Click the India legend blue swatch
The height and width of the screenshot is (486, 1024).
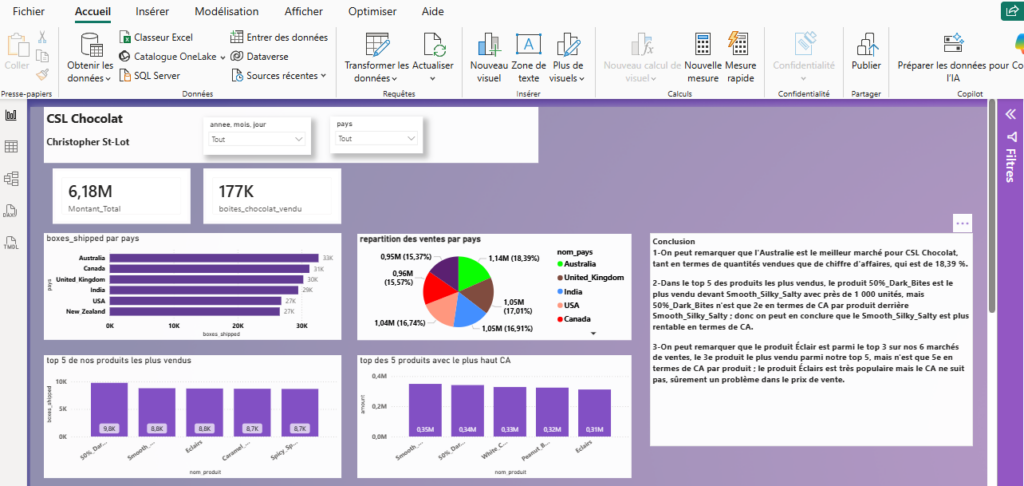[x=560, y=291]
